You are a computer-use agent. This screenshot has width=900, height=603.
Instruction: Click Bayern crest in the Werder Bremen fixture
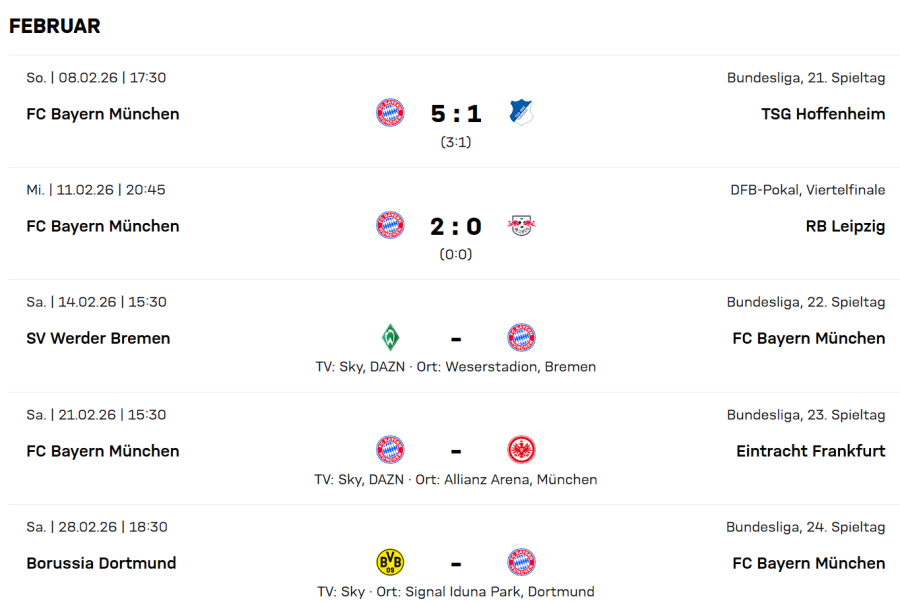click(x=521, y=338)
